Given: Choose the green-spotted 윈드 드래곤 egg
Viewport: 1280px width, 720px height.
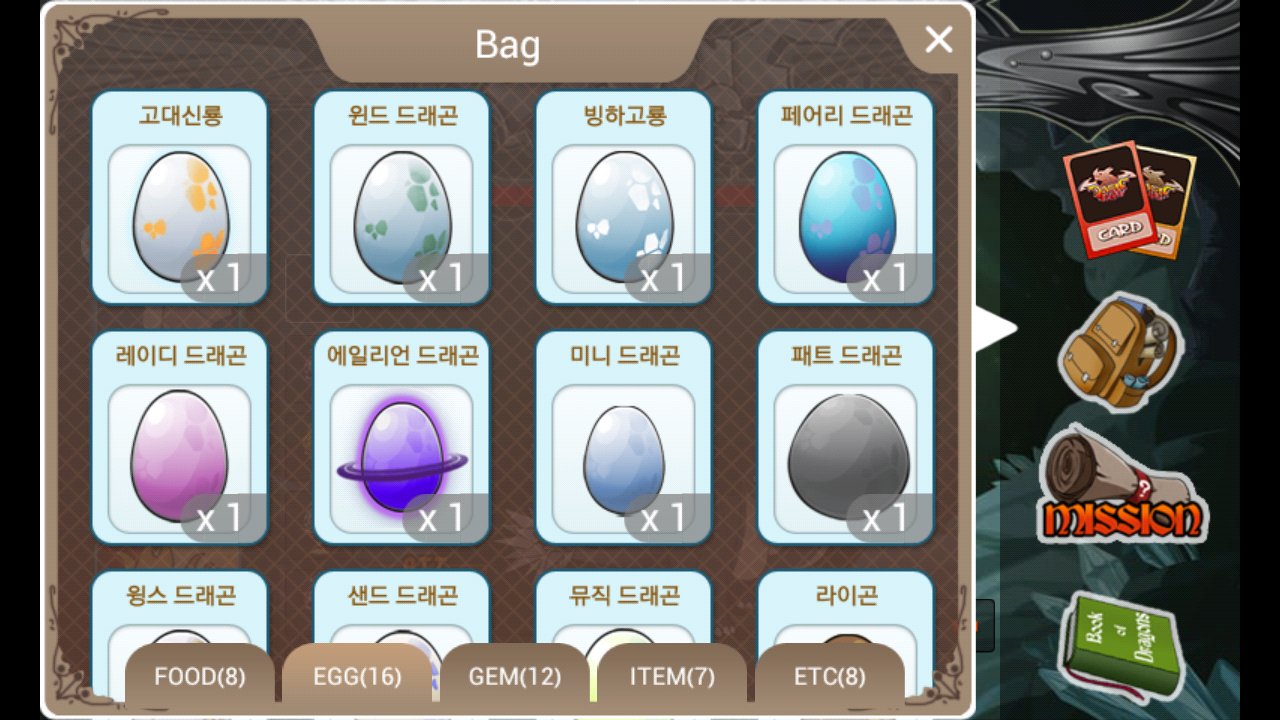Looking at the screenshot, I should [x=402, y=197].
